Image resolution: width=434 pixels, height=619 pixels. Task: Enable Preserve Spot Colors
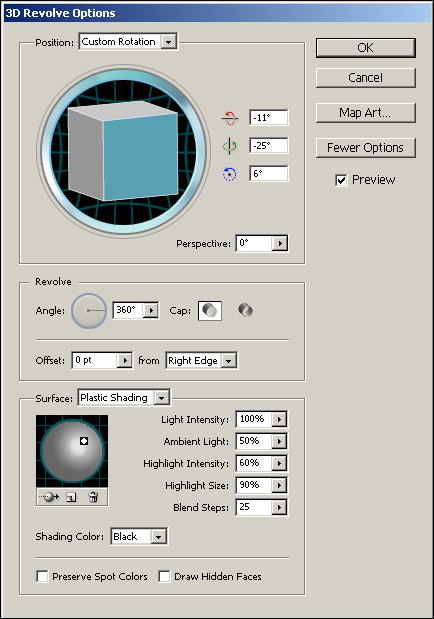(42, 576)
